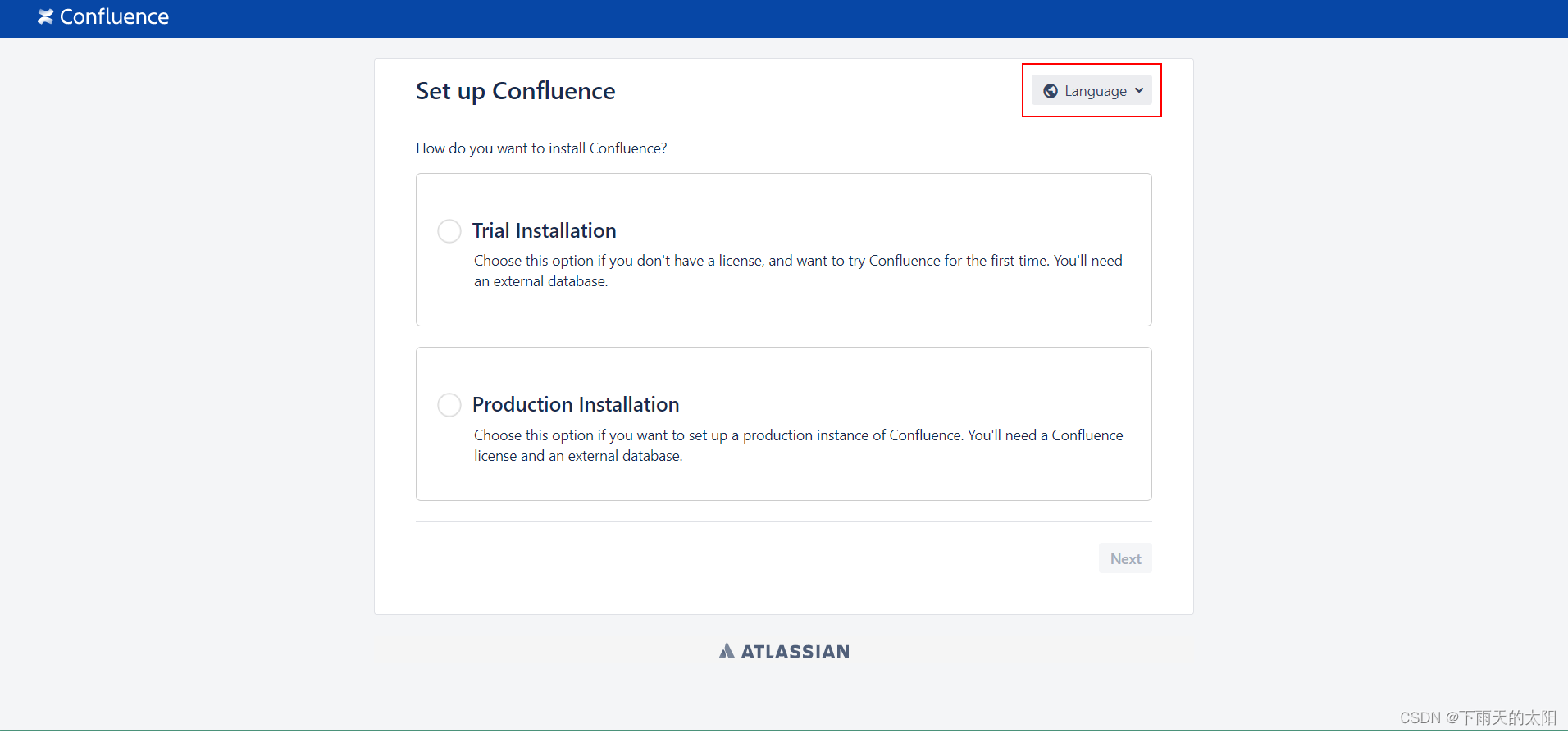The width and height of the screenshot is (1568, 733).
Task: Select the Production Installation radio button
Action: pyautogui.click(x=449, y=405)
